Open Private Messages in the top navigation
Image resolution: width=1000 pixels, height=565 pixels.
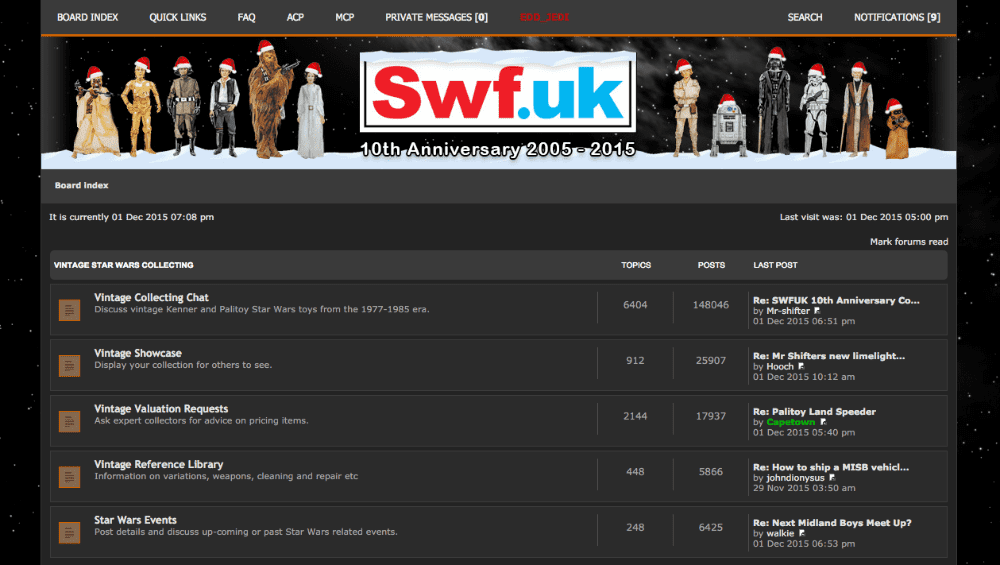(x=436, y=17)
